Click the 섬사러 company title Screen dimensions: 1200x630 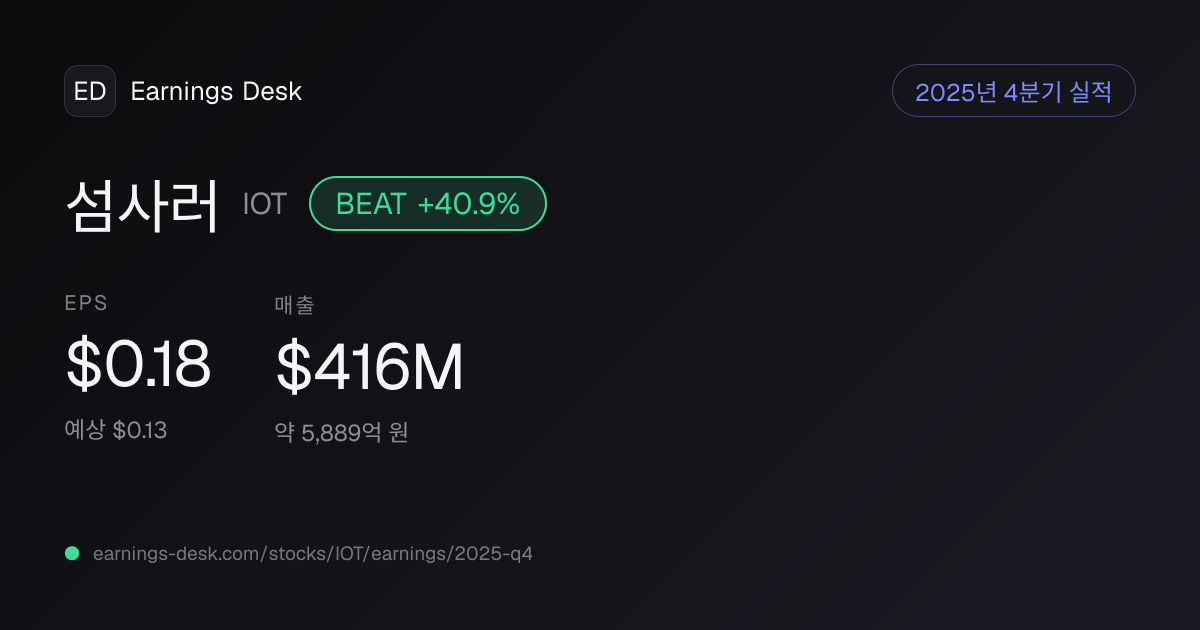(x=142, y=205)
